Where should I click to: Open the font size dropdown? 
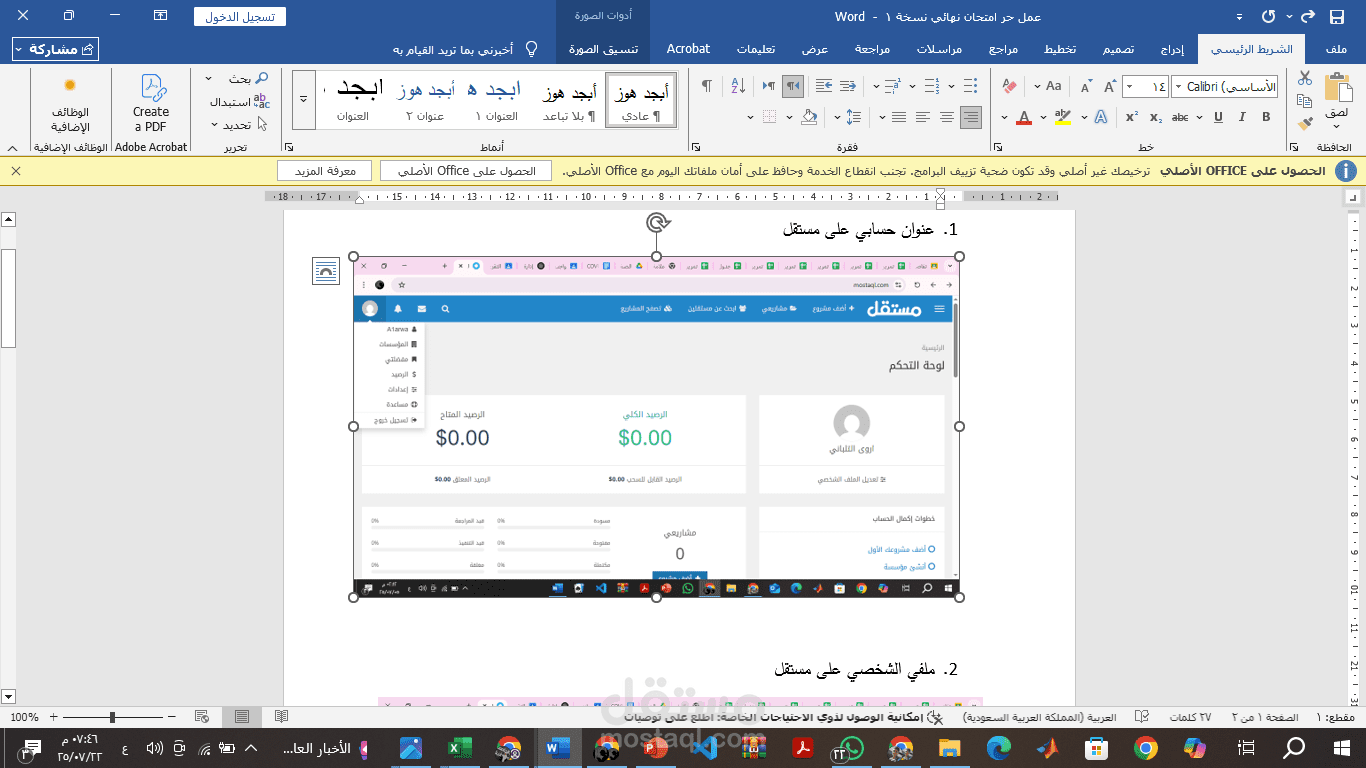(x=1131, y=87)
